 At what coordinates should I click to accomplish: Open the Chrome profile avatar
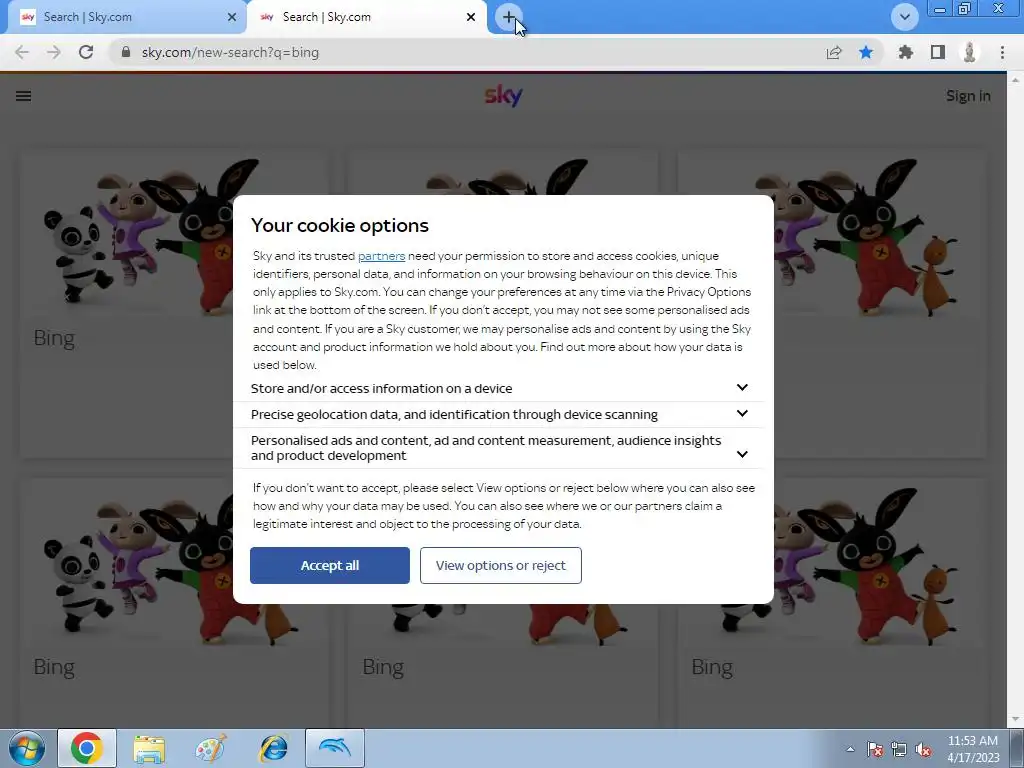tap(970, 52)
